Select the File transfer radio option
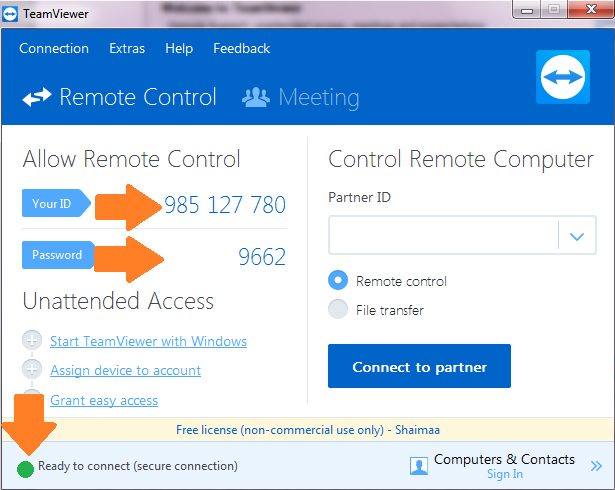This screenshot has width=615, height=490. tap(338, 309)
